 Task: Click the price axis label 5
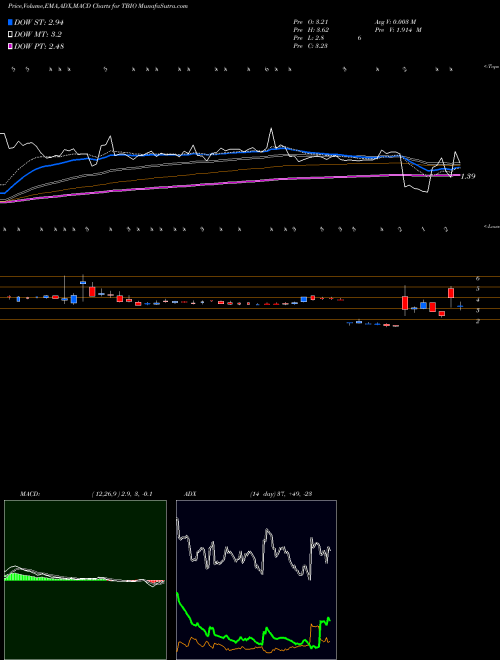pyautogui.click(x=478, y=289)
